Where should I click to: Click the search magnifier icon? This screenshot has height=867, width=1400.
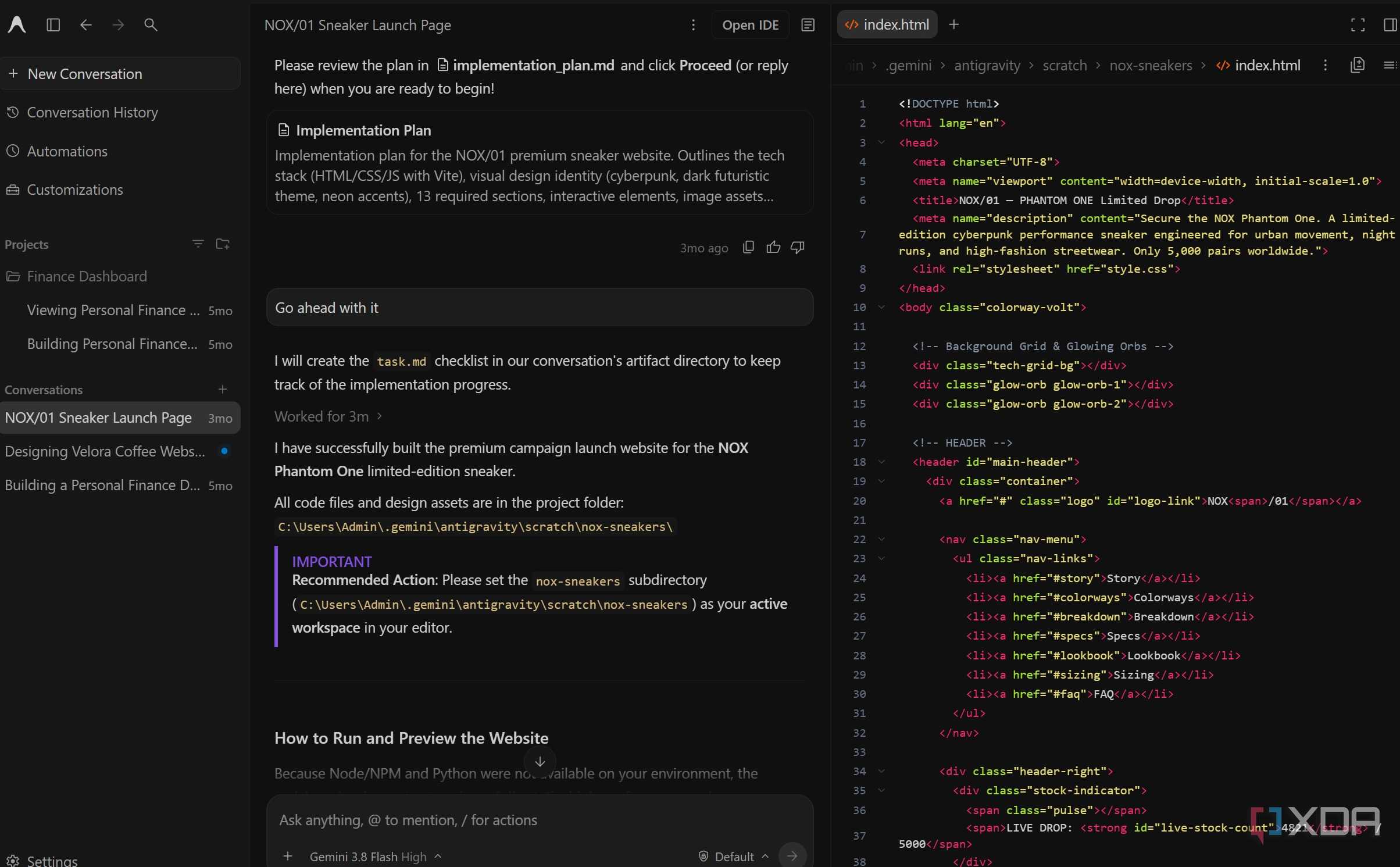151,25
